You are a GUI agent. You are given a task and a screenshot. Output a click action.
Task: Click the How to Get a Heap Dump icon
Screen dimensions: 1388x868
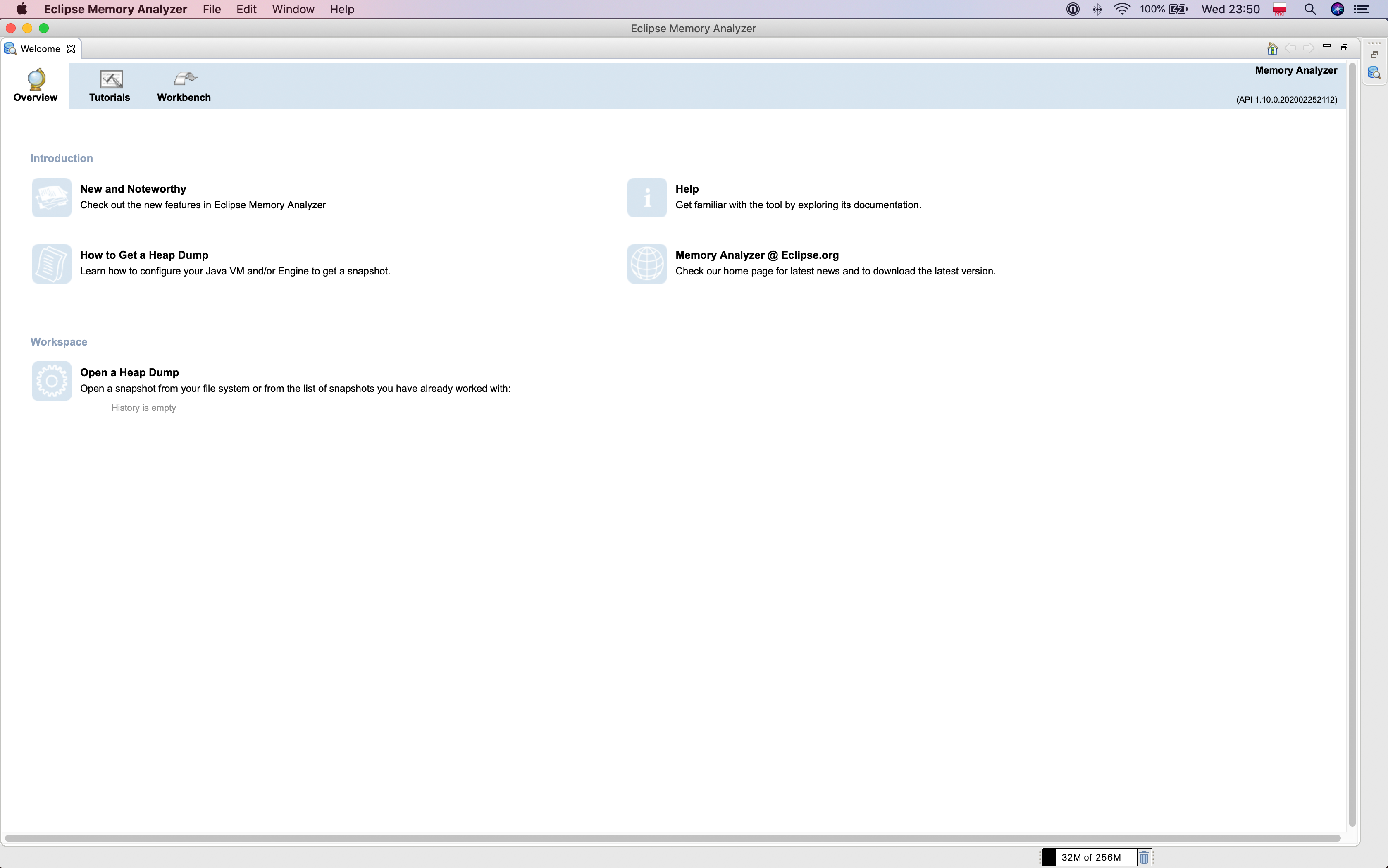(x=52, y=264)
